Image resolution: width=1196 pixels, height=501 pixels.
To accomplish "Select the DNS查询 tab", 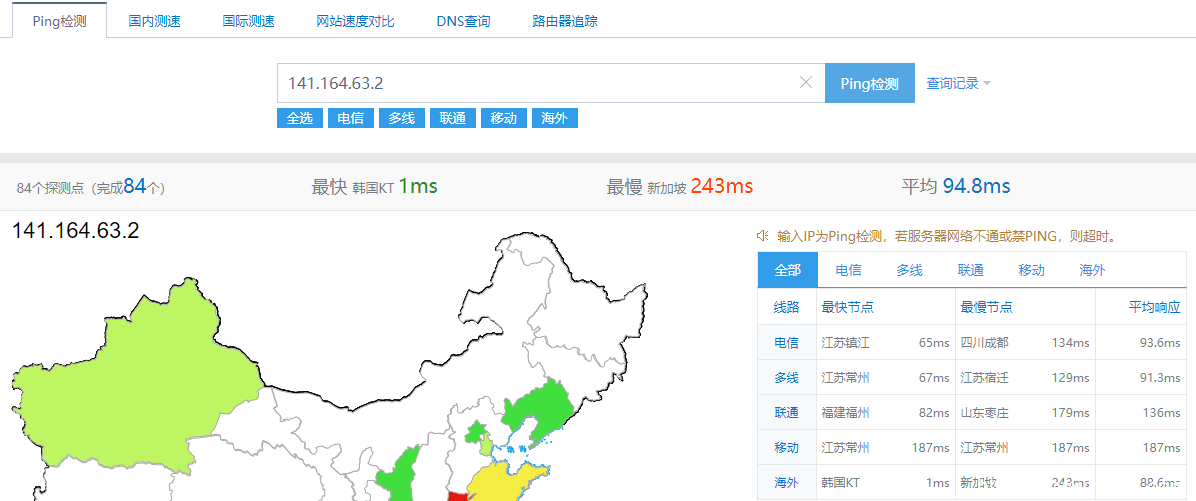I will pyautogui.click(x=463, y=21).
